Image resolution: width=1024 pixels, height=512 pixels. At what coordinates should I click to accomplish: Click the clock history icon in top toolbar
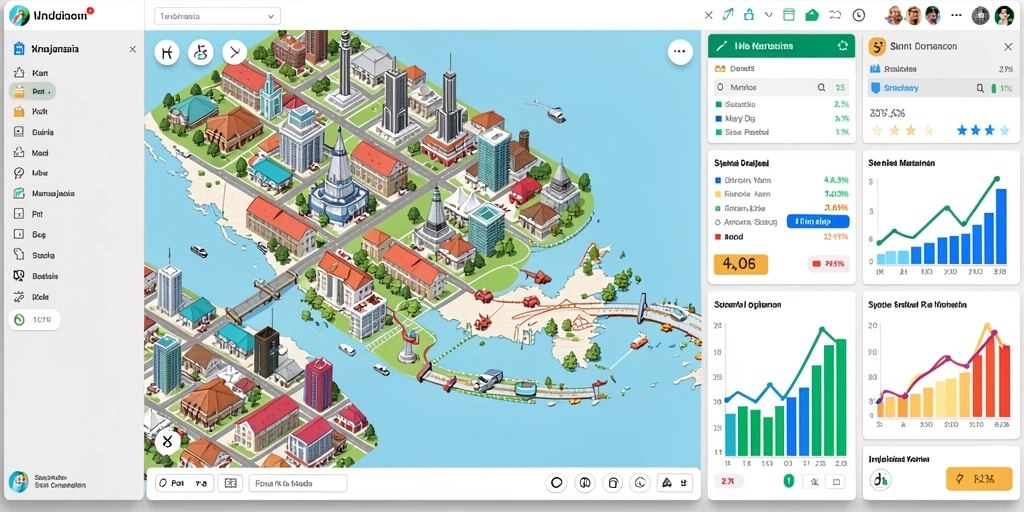859,14
